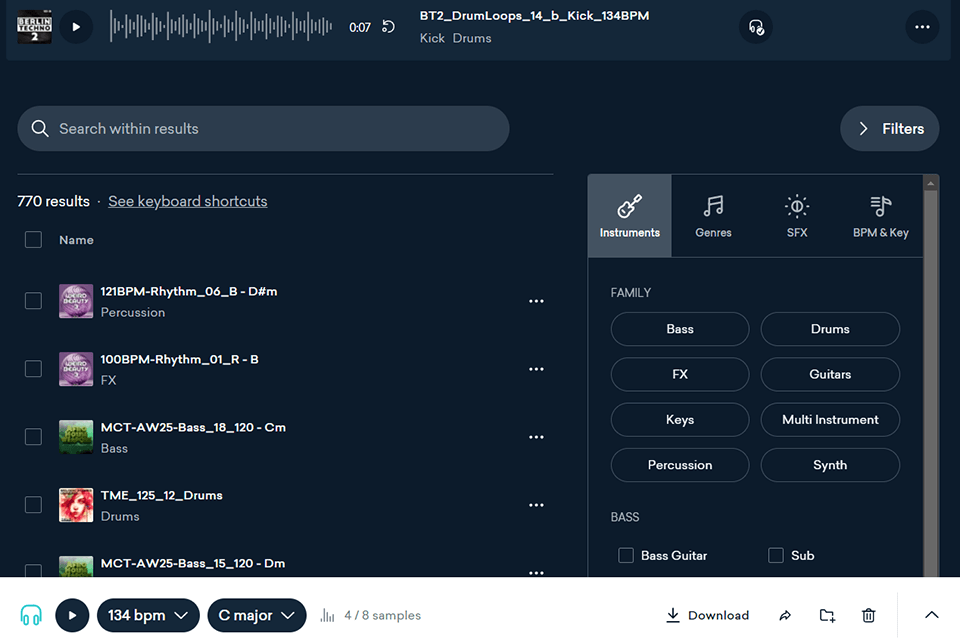Image resolution: width=960 pixels, height=640 pixels.
Task: Share with the arrow icon
Action: tap(785, 616)
